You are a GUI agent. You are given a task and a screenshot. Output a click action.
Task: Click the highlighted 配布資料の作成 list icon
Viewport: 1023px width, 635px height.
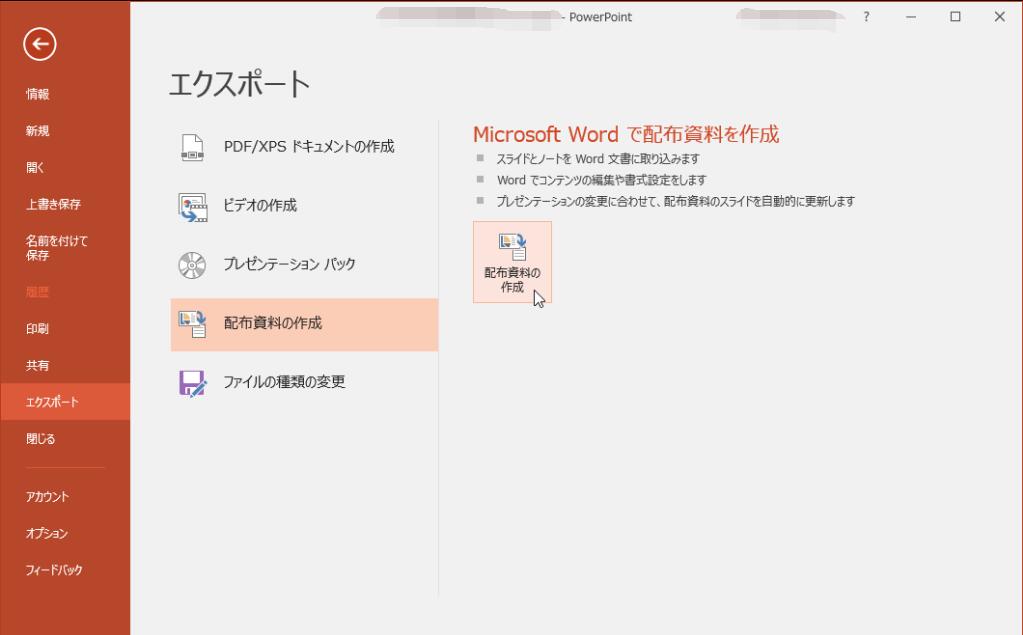pos(191,323)
